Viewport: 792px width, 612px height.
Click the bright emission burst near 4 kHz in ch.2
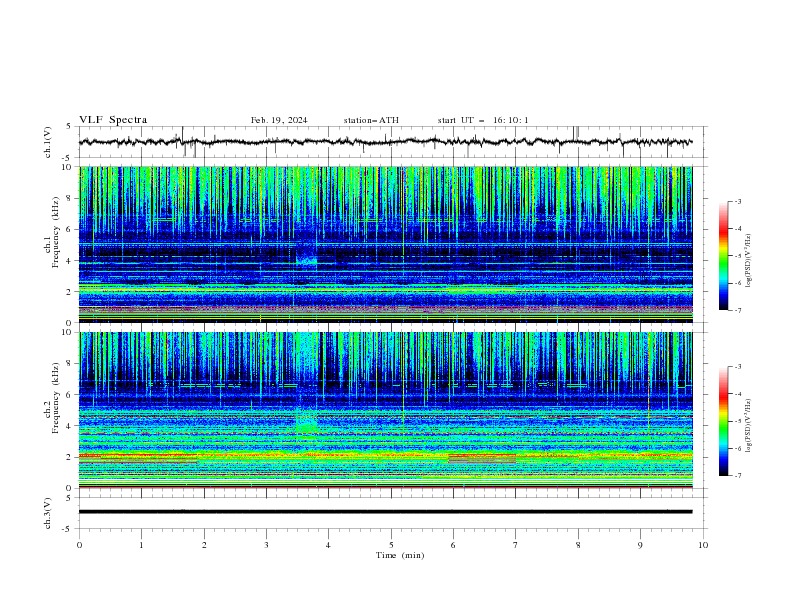tap(307, 423)
